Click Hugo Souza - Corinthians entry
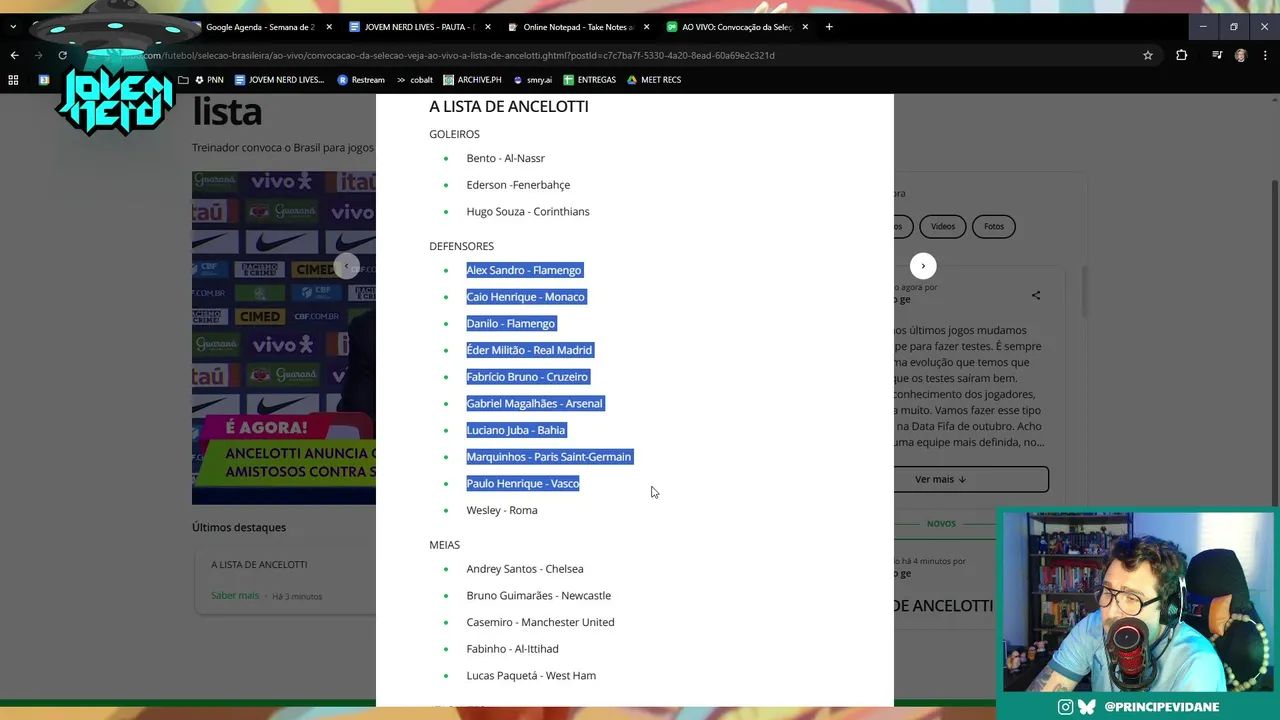Viewport: 1280px width, 720px height. pyautogui.click(x=528, y=212)
